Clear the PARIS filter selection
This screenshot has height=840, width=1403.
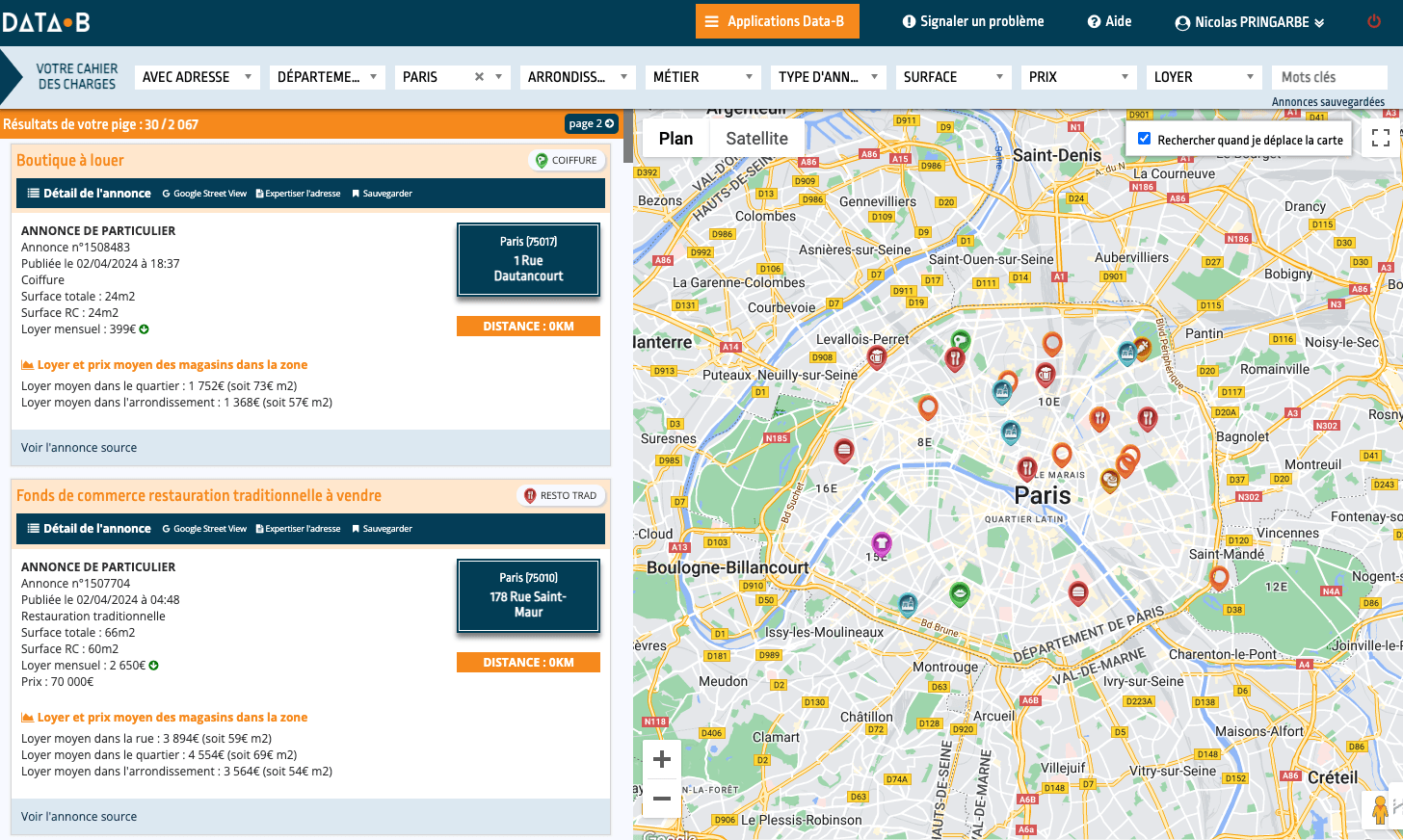(479, 77)
